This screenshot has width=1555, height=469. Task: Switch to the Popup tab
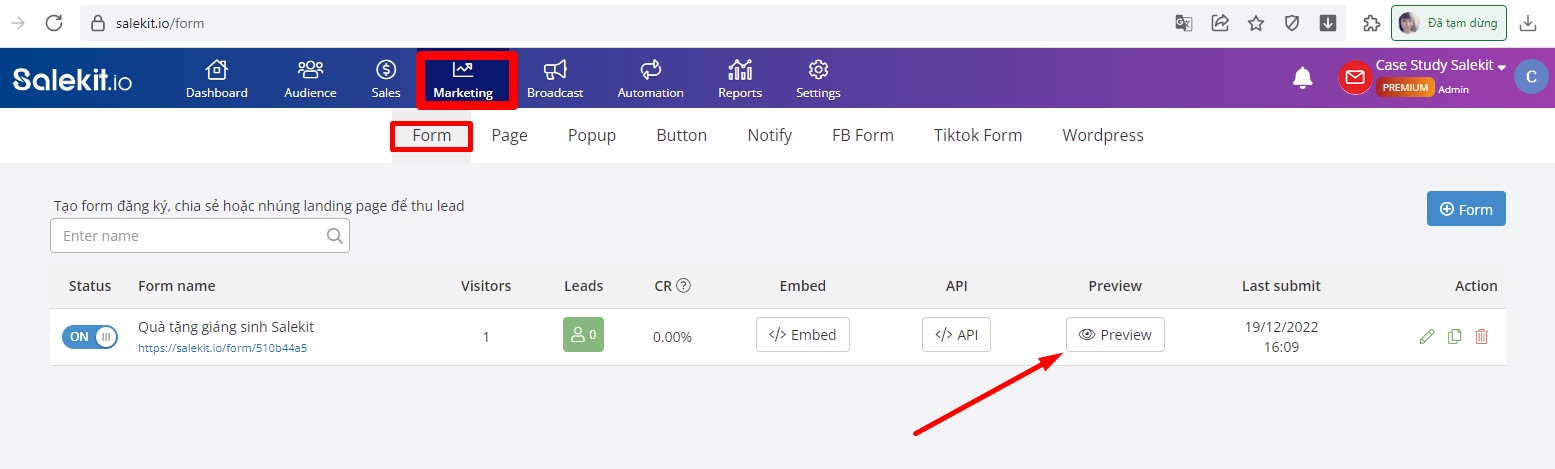592,135
